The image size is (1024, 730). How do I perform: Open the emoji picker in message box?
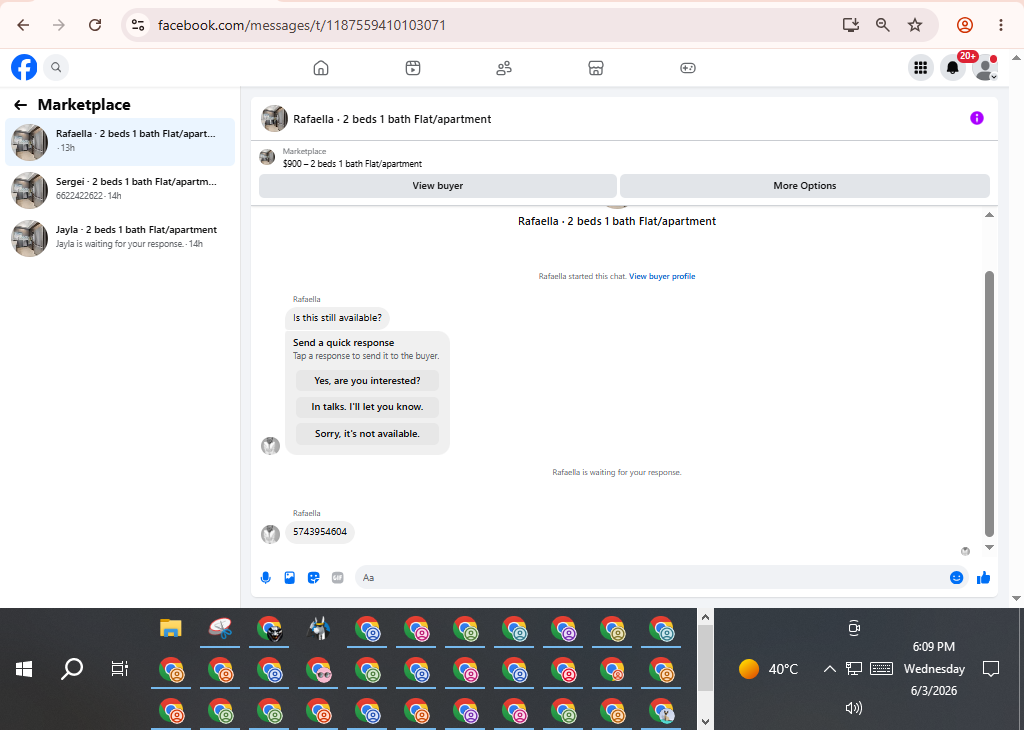pyautogui.click(x=957, y=578)
